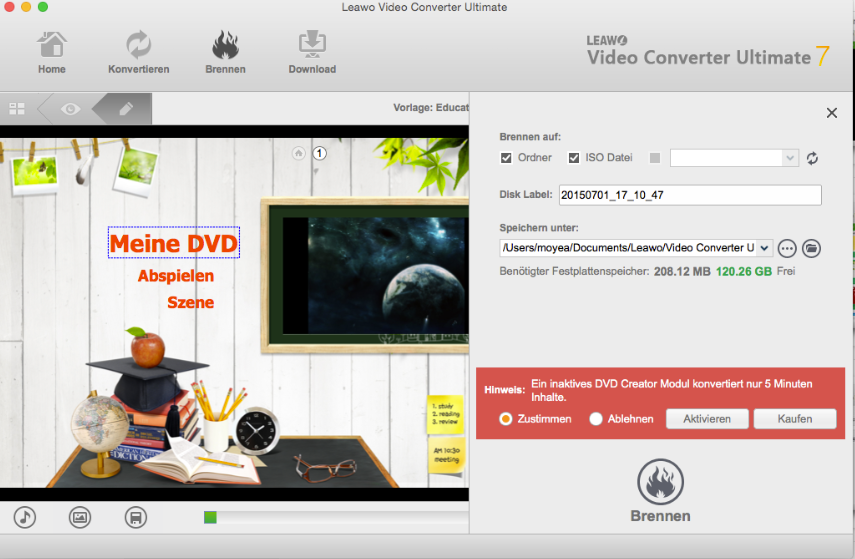855x559 pixels.
Task: Close the burn settings panel
Action: (832, 113)
